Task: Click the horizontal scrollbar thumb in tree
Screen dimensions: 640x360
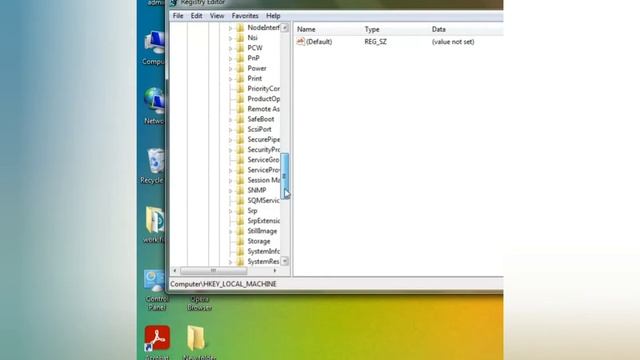Action: (213, 271)
